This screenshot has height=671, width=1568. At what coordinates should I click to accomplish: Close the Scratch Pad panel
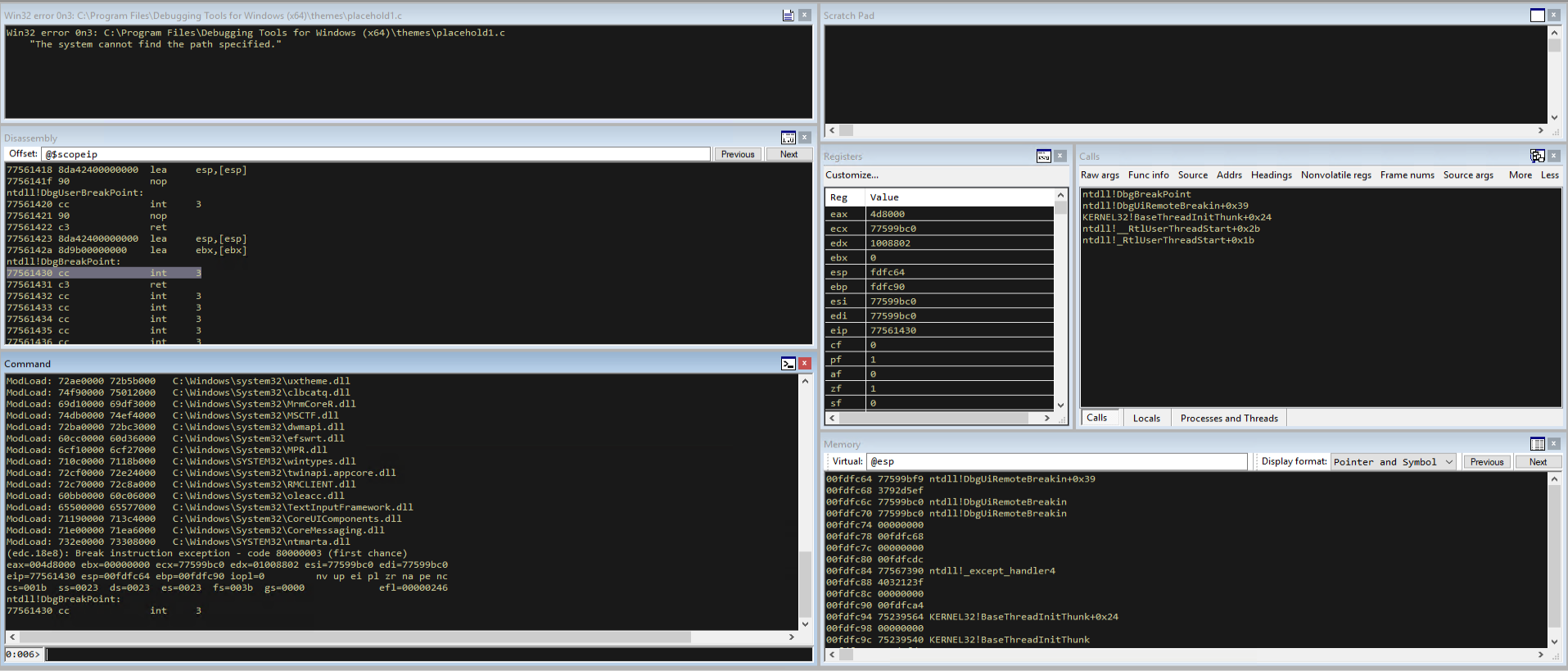click(1553, 16)
